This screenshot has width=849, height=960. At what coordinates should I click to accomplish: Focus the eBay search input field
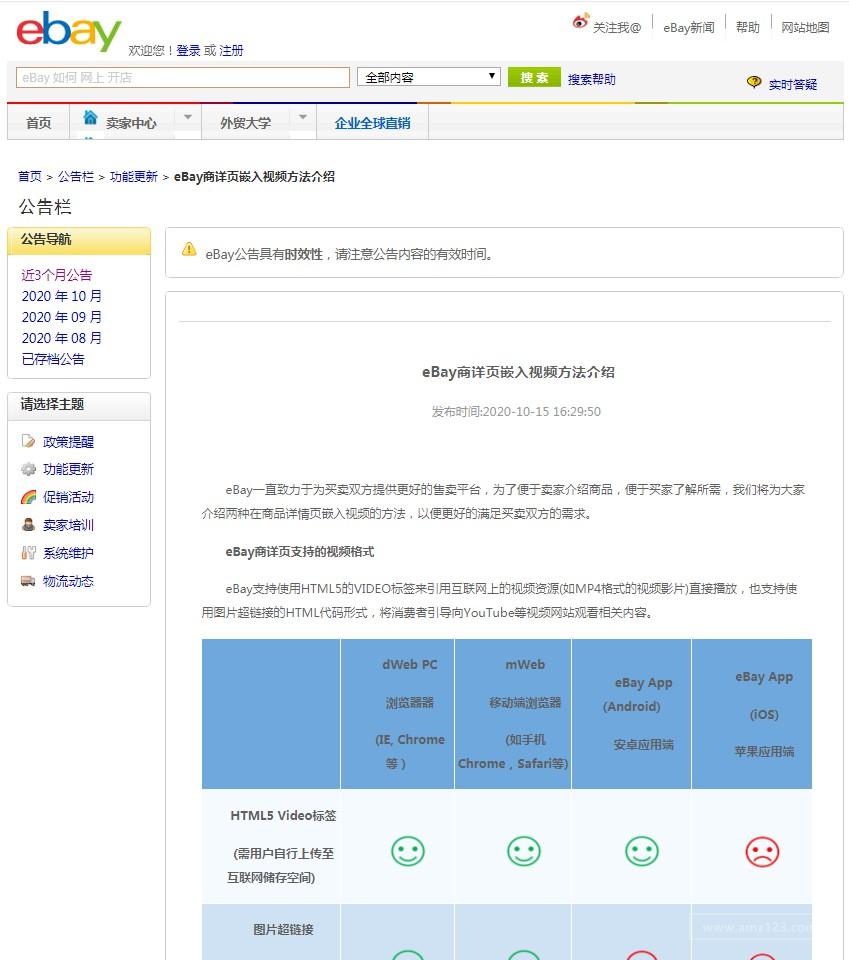click(183, 77)
